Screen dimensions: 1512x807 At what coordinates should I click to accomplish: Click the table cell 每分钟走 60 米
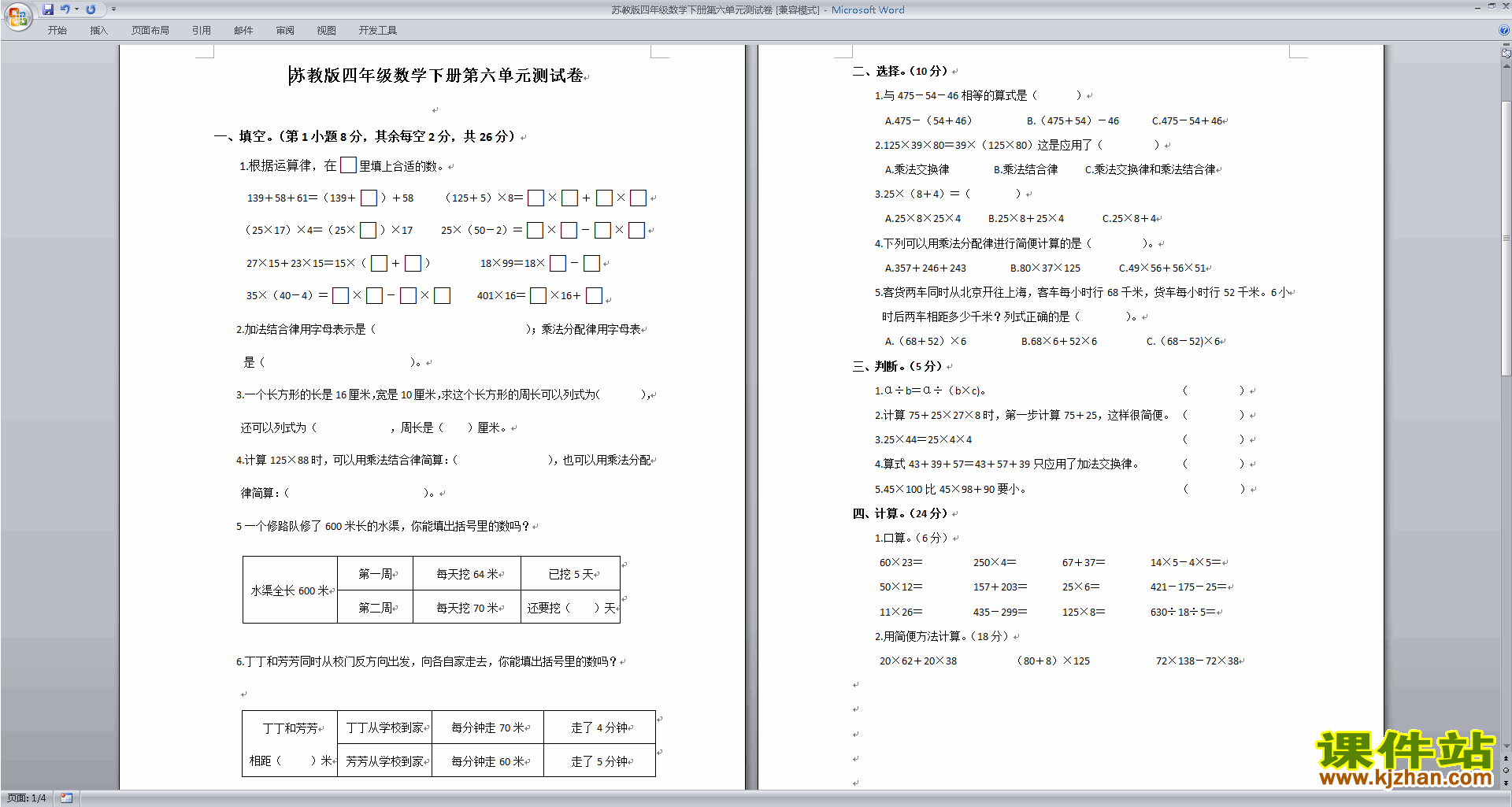(487, 761)
